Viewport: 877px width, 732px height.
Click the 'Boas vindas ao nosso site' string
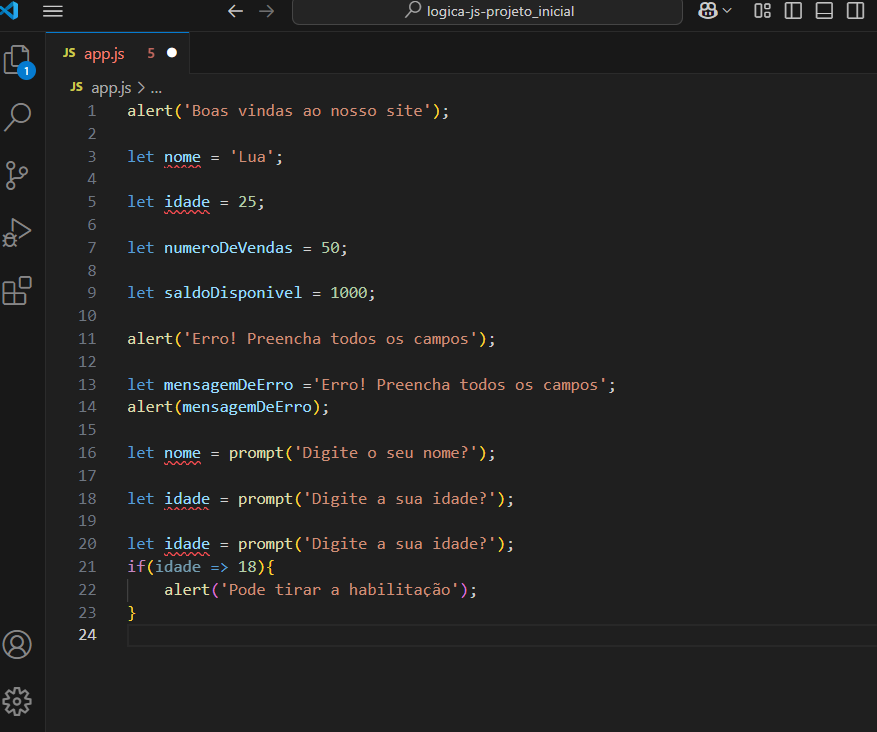point(307,111)
